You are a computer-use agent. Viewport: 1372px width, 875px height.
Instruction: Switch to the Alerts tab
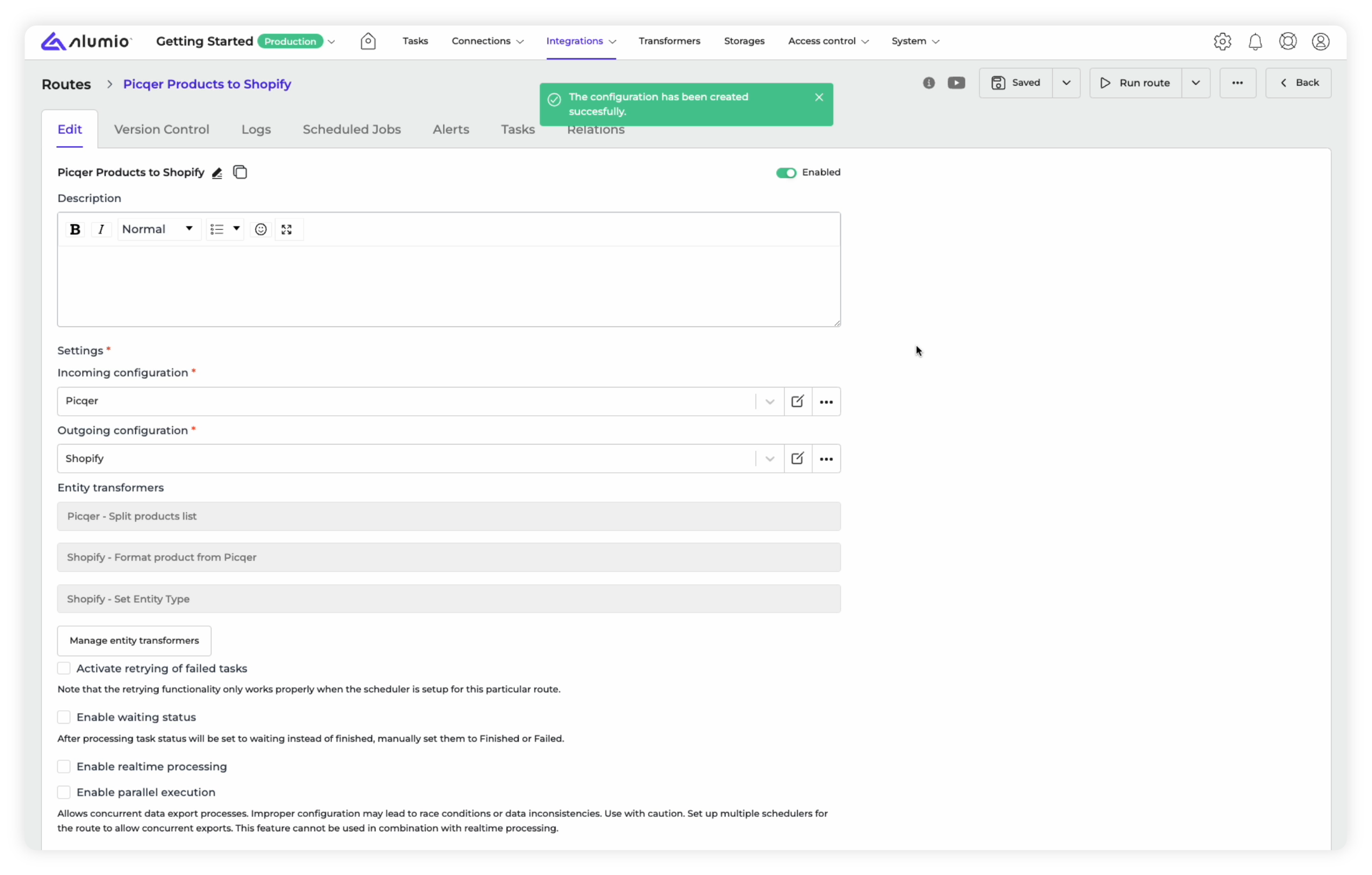point(450,129)
